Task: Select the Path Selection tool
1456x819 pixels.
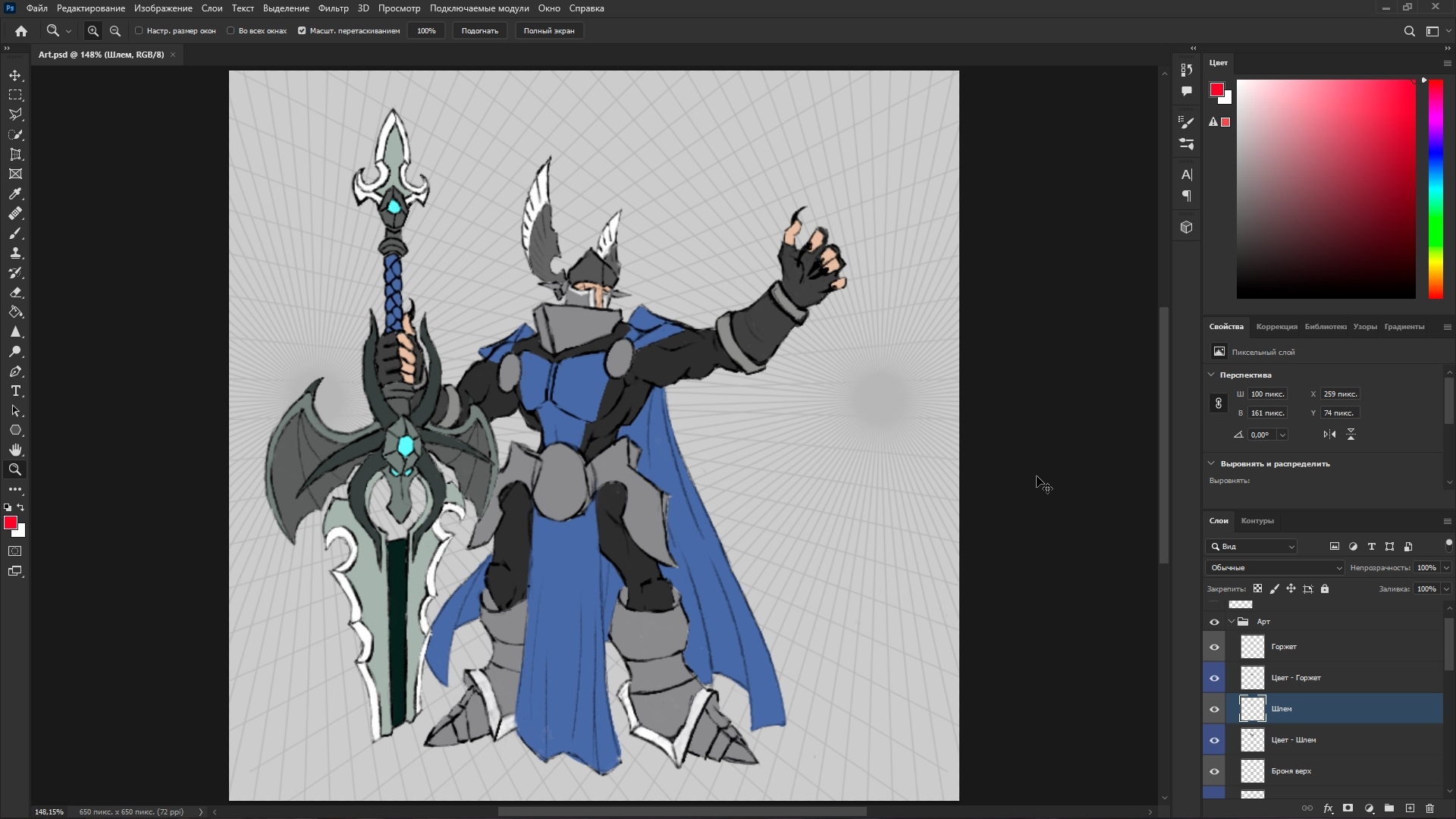Action: coord(15,410)
